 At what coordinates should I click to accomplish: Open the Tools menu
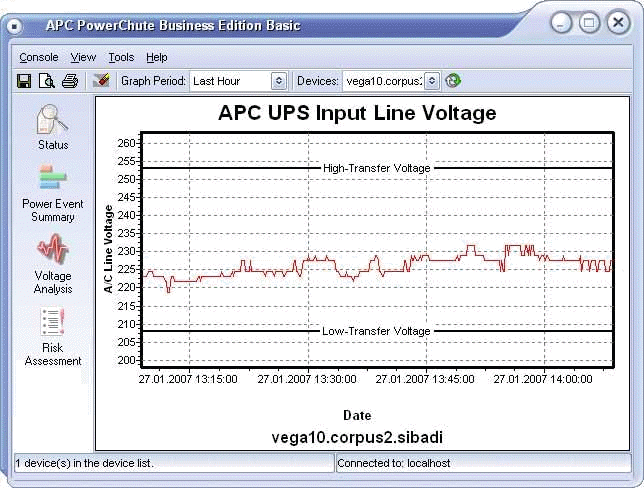click(121, 57)
